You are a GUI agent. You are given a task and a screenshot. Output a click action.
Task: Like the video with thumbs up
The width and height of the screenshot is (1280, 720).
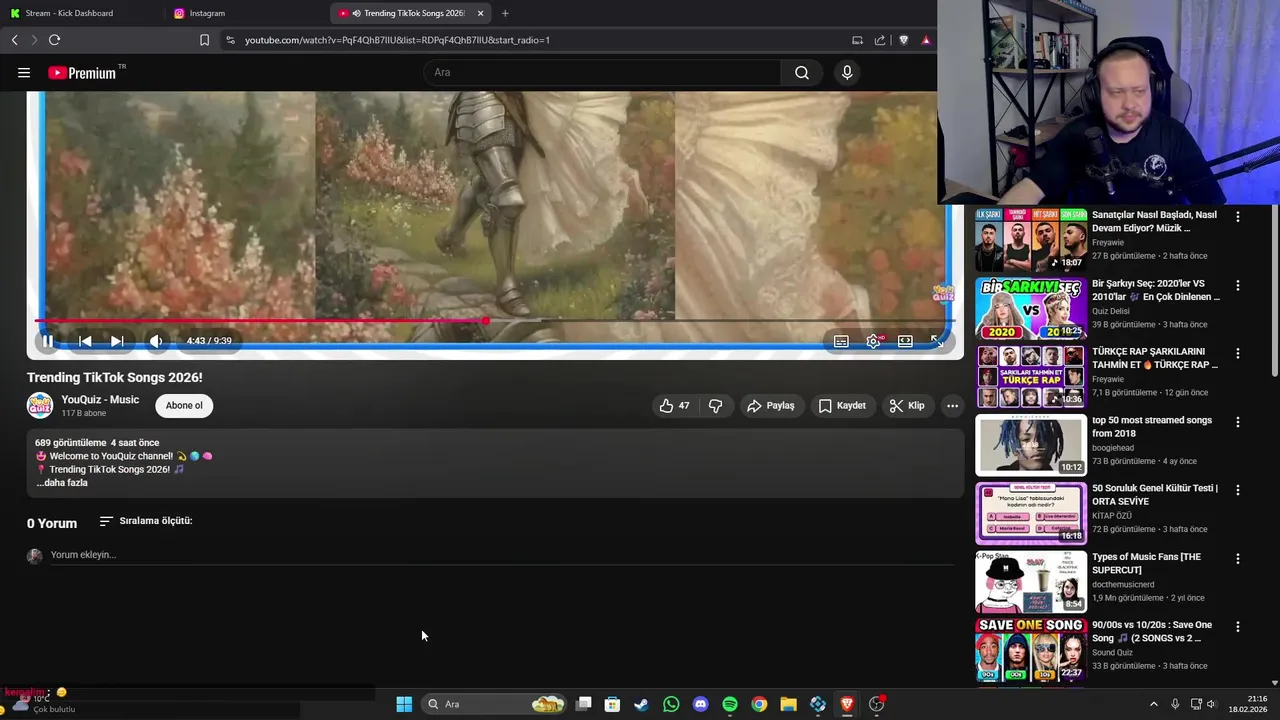674,406
